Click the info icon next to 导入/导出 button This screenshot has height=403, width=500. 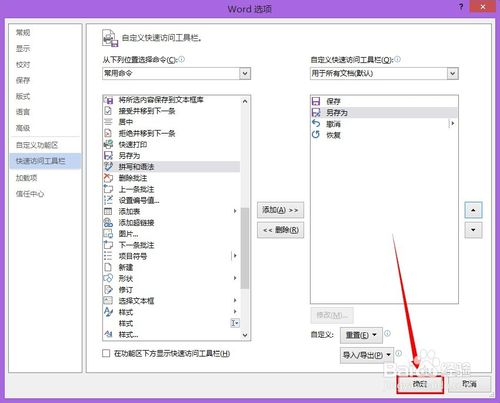(x=398, y=353)
